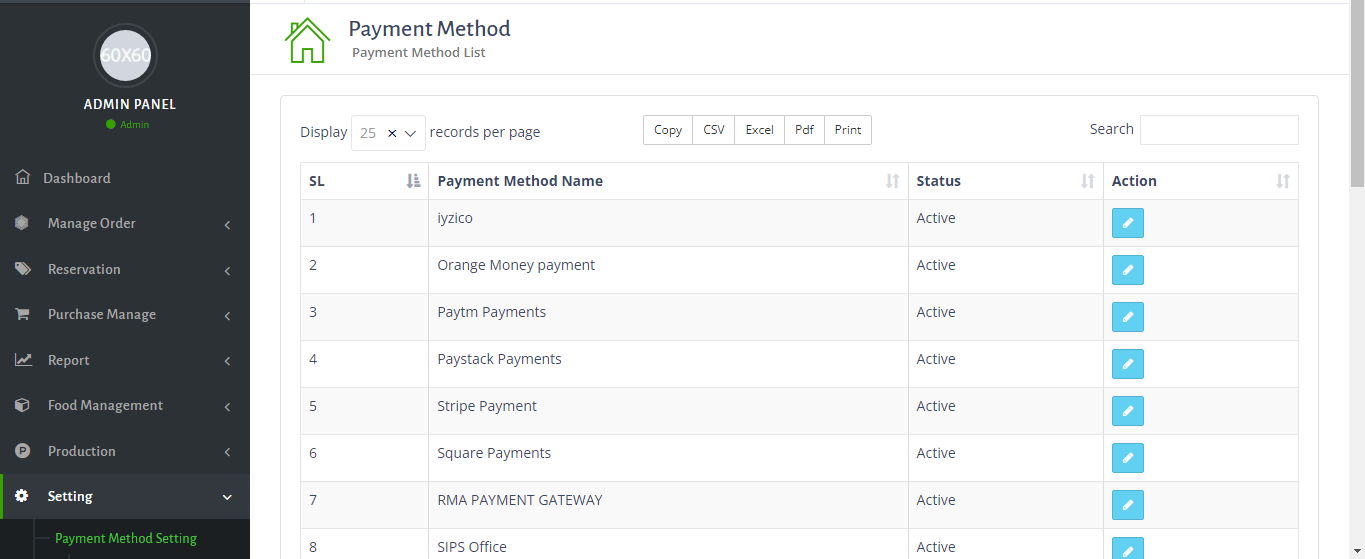1365x559 pixels.
Task: Click the green home icon in header
Action: tap(307, 40)
